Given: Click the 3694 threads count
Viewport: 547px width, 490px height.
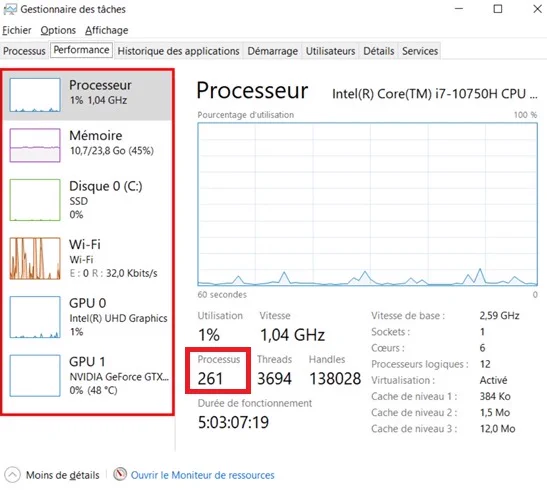Looking at the screenshot, I should click(x=274, y=379).
